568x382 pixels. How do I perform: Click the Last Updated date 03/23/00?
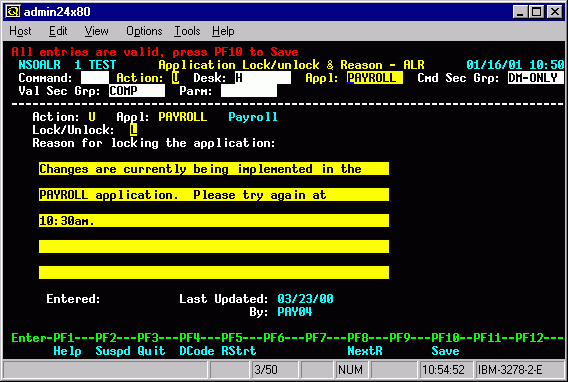305,299
